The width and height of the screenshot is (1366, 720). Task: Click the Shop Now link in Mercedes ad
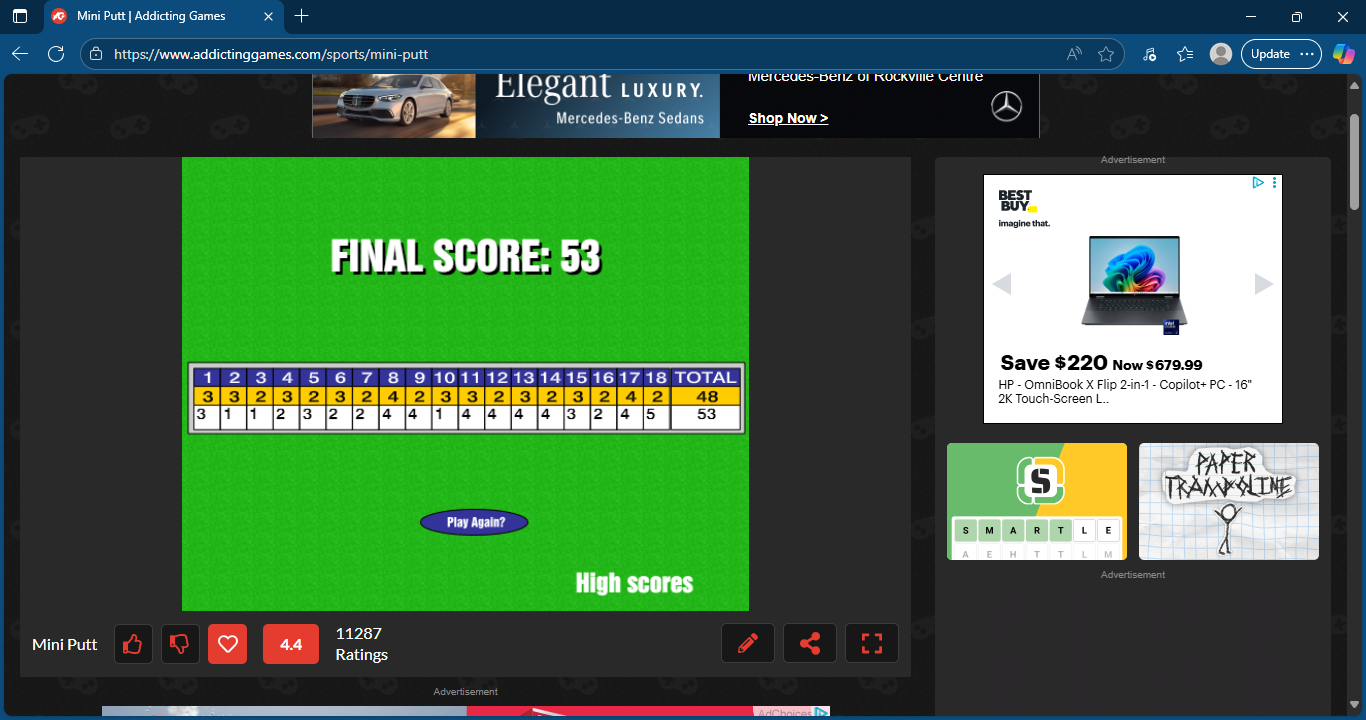coord(788,118)
